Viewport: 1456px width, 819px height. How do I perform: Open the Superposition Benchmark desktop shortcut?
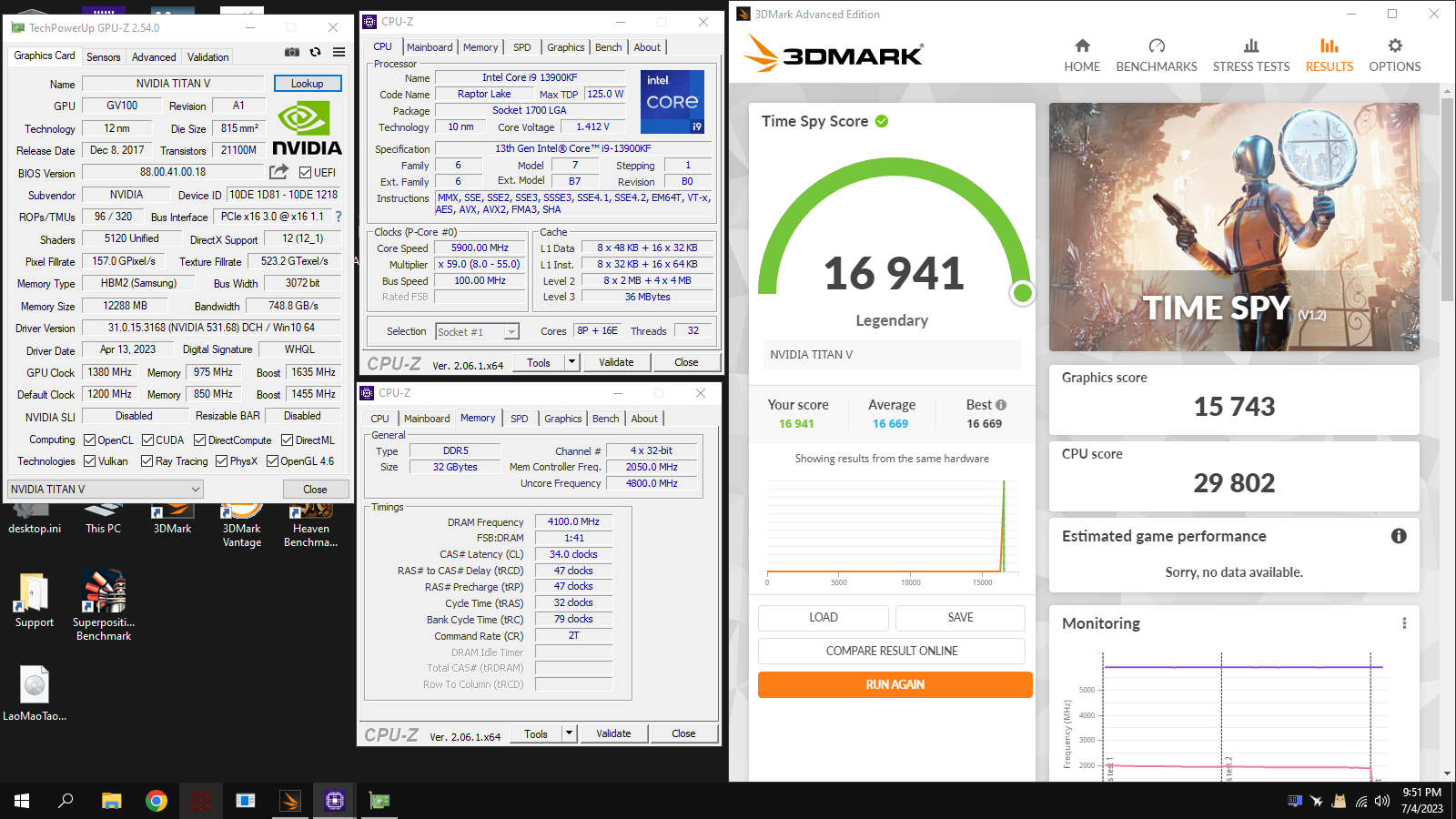click(x=104, y=605)
